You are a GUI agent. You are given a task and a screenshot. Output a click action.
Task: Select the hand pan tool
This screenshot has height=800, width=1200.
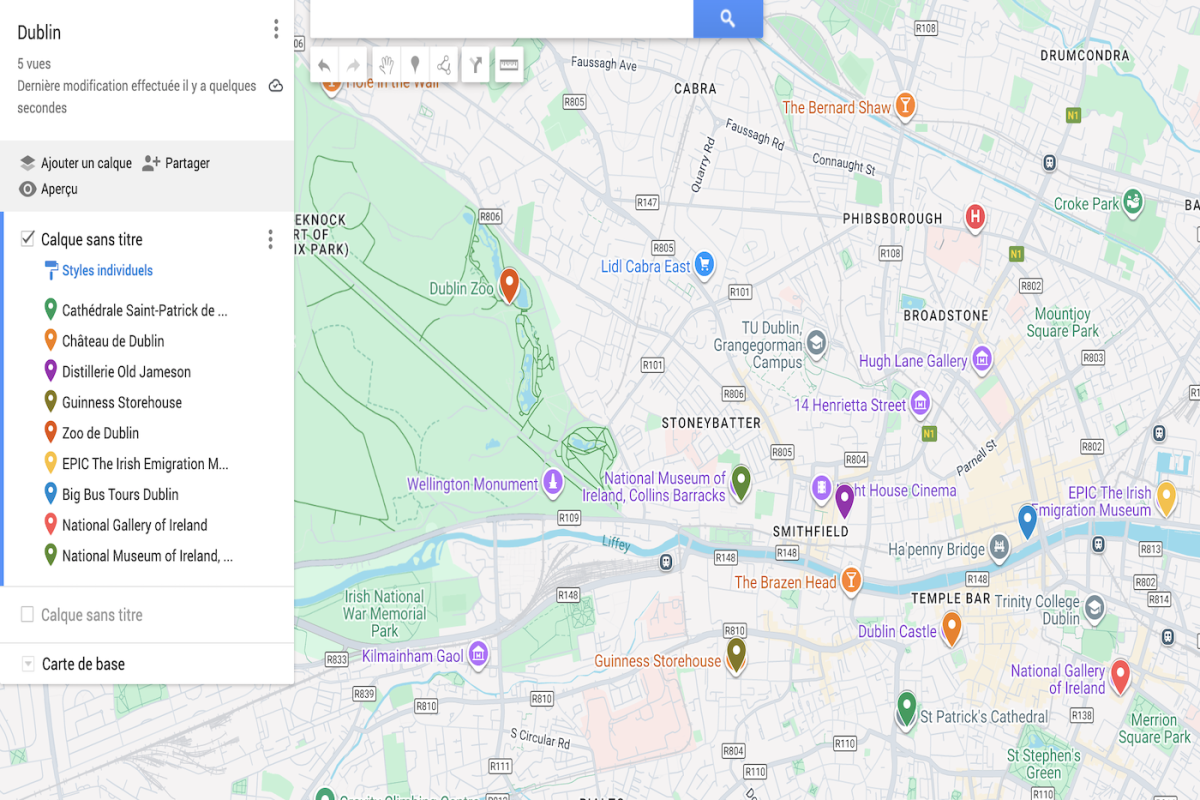pyautogui.click(x=385, y=66)
